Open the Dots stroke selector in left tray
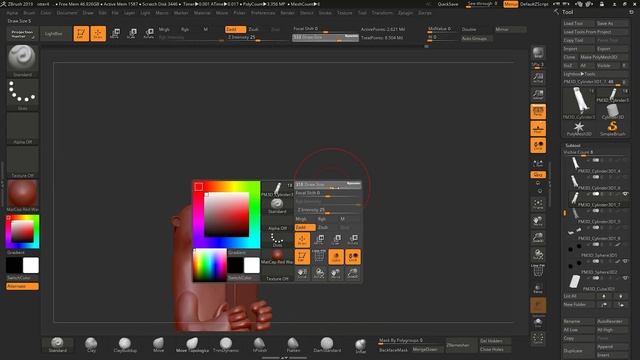 pos(22,95)
